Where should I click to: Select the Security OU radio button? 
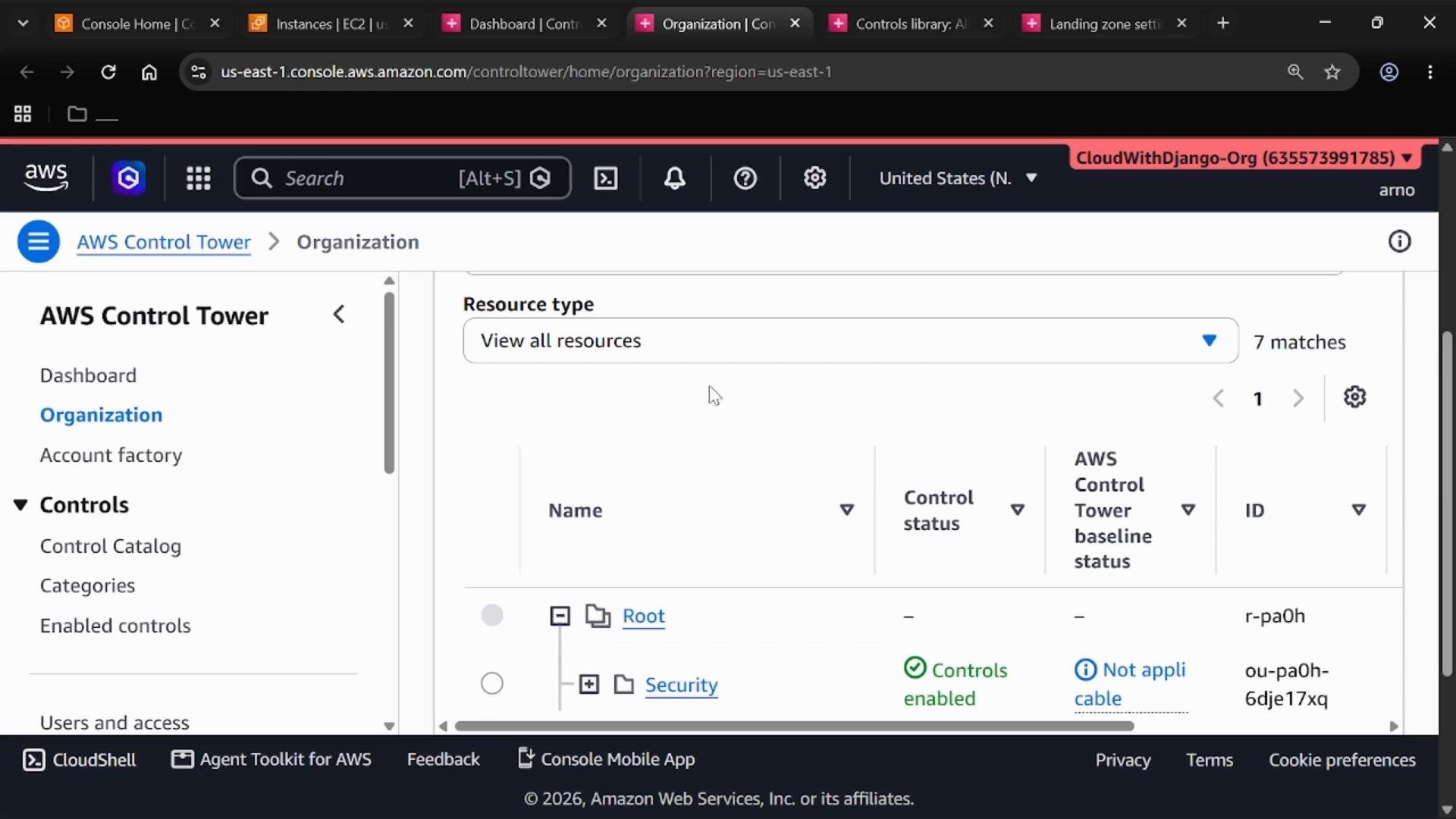(492, 684)
